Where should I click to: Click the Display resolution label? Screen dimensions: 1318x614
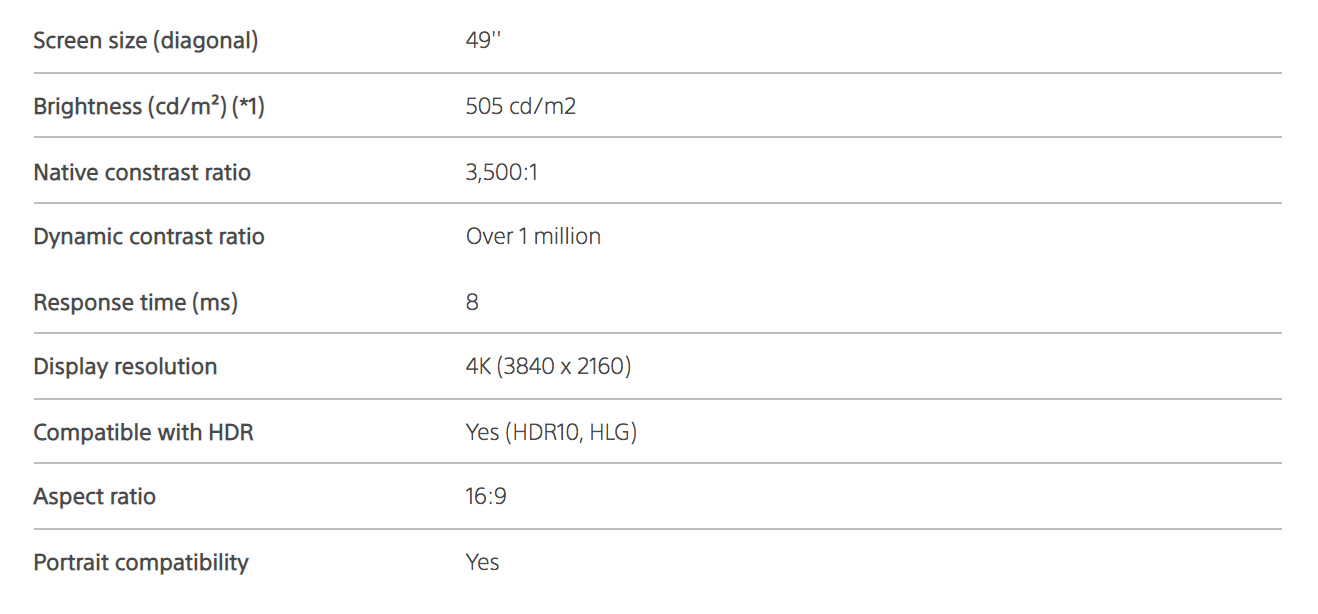pyautogui.click(x=125, y=367)
